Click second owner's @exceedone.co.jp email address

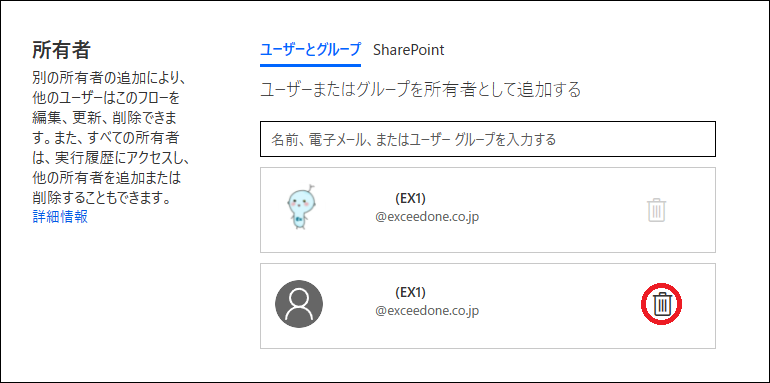coord(427,310)
